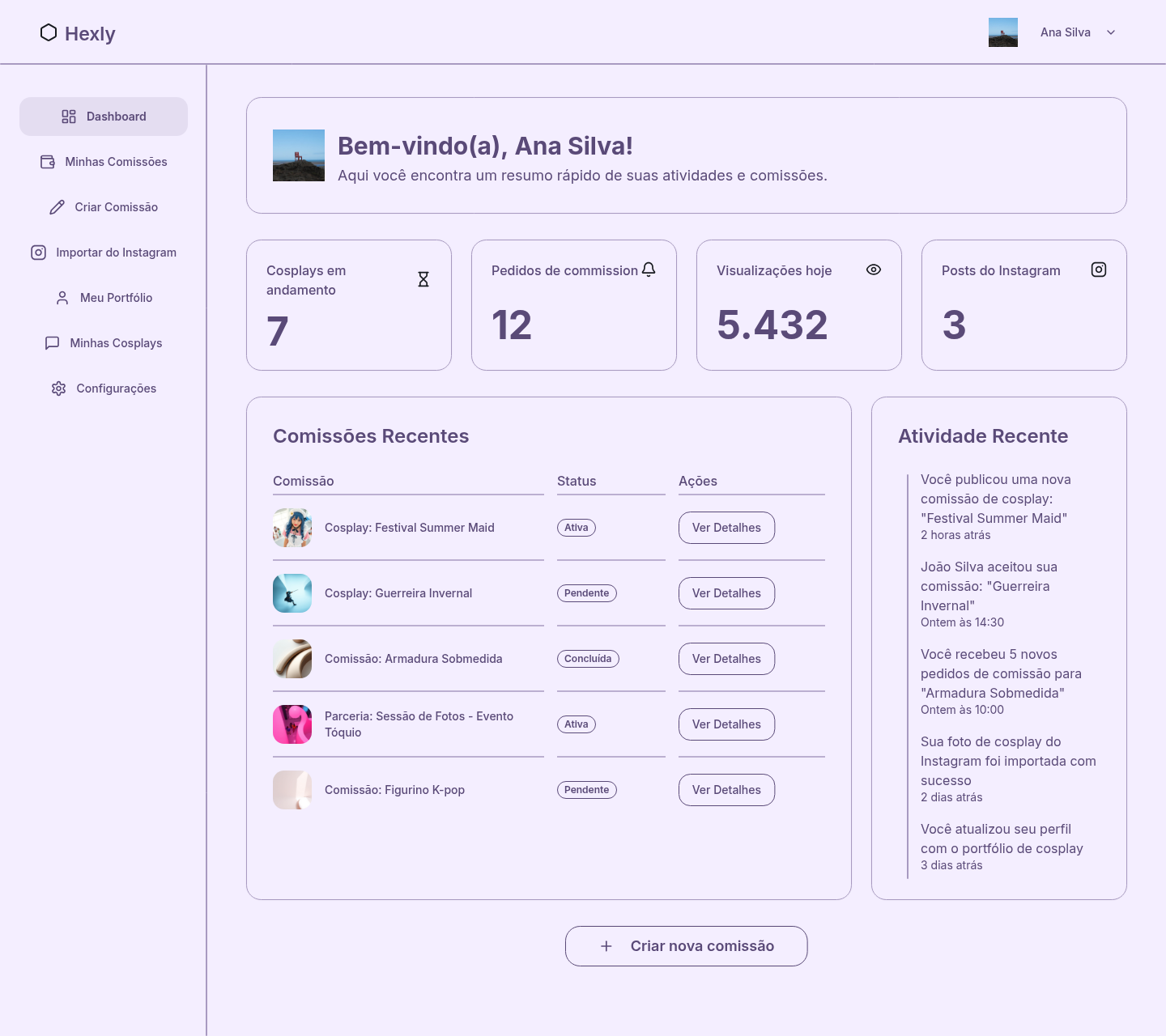1166x1036 pixels.
Task: Toggle the Pendente badge on Figurino K-pop row
Action: point(586,789)
